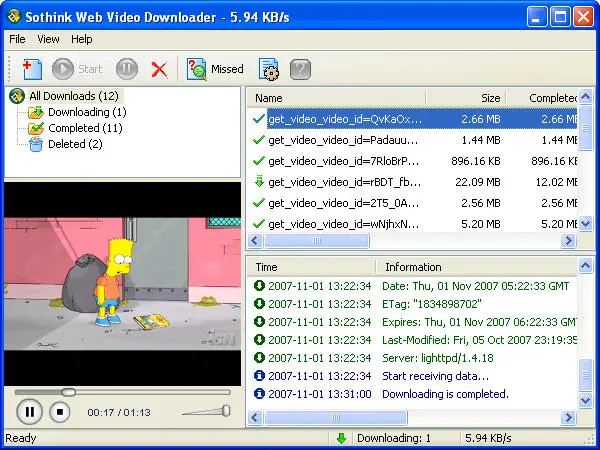Open the Missed videos search tool

(216, 69)
